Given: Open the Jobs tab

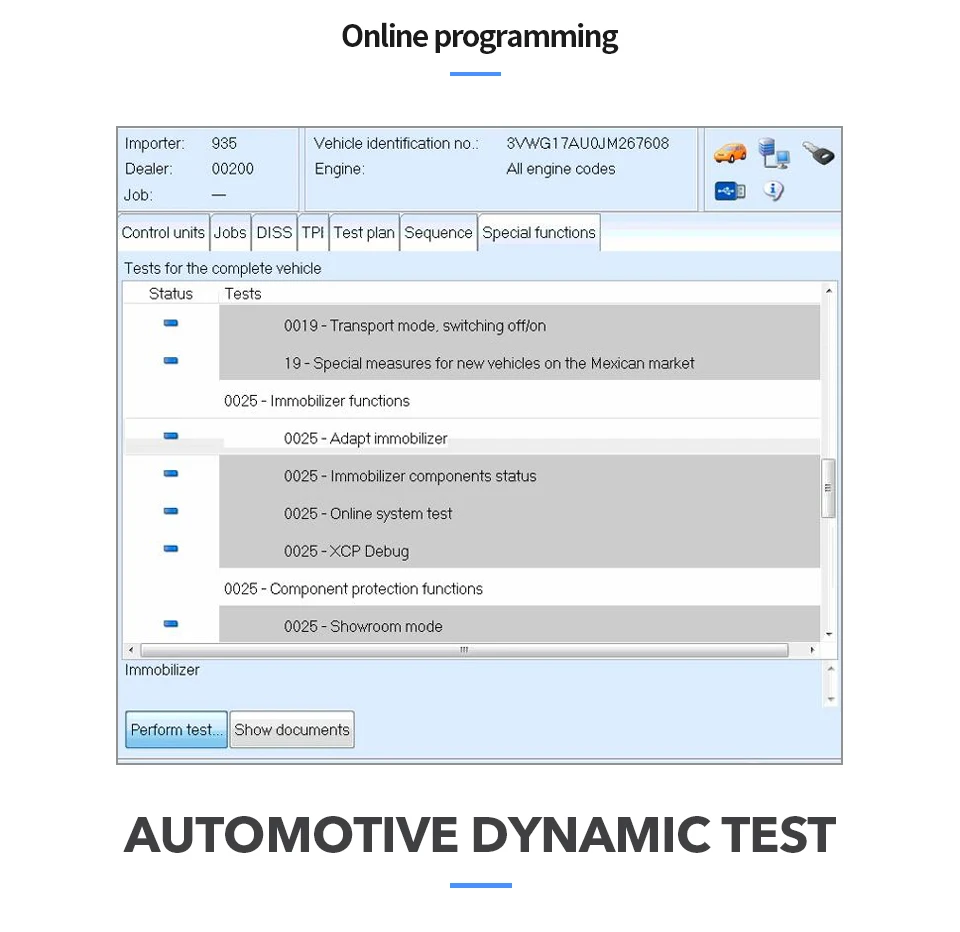Looking at the screenshot, I should [230, 233].
